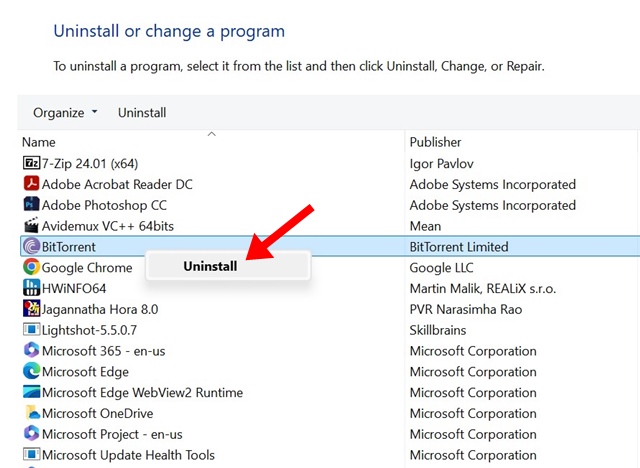Click publisher BitTorrent Limited

point(459,247)
